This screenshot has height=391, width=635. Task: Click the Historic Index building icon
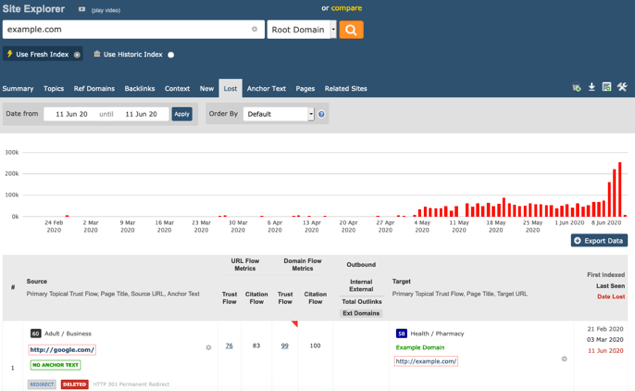(97, 54)
